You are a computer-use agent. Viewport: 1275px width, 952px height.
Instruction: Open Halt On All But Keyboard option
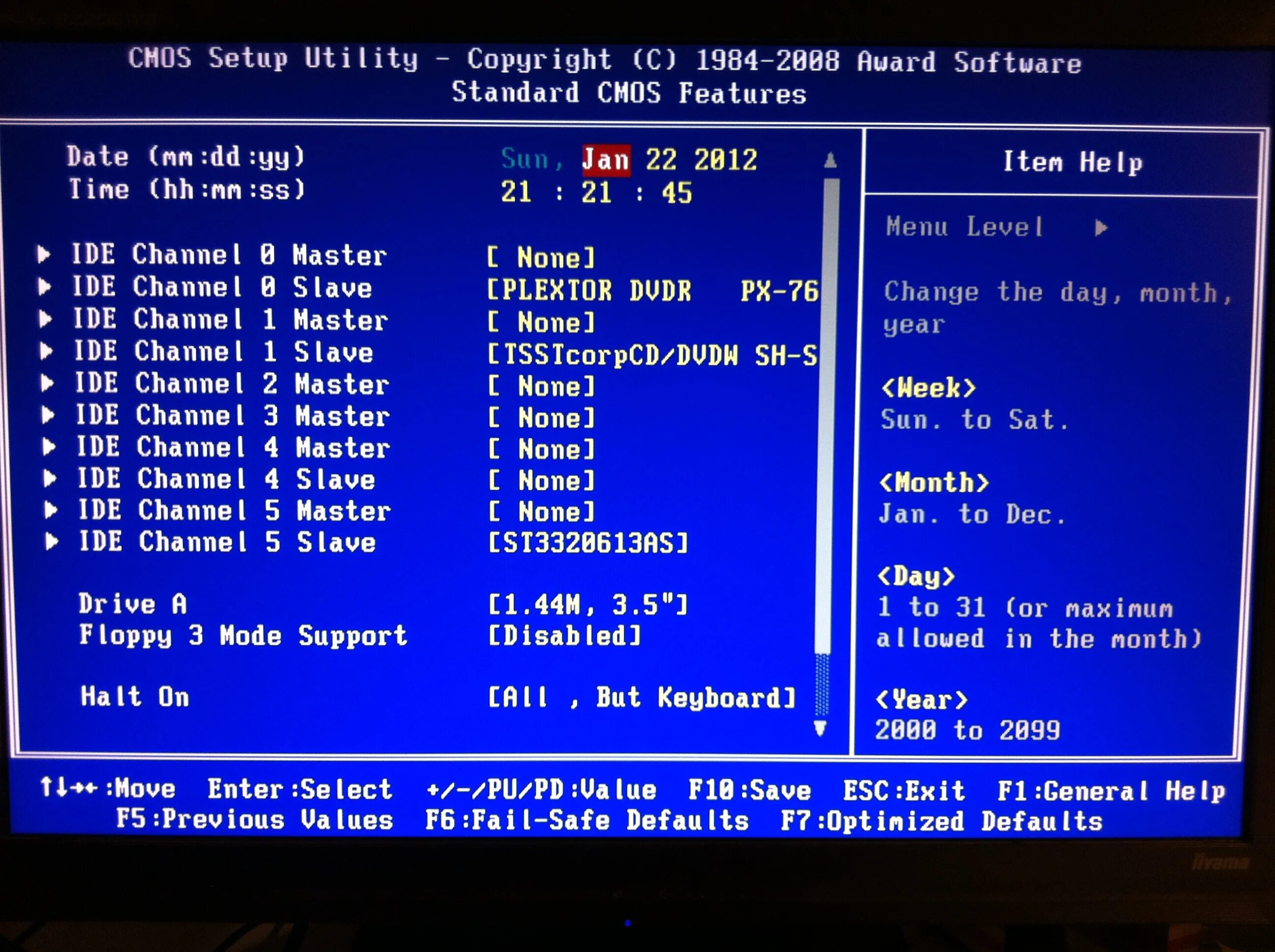tap(641, 697)
